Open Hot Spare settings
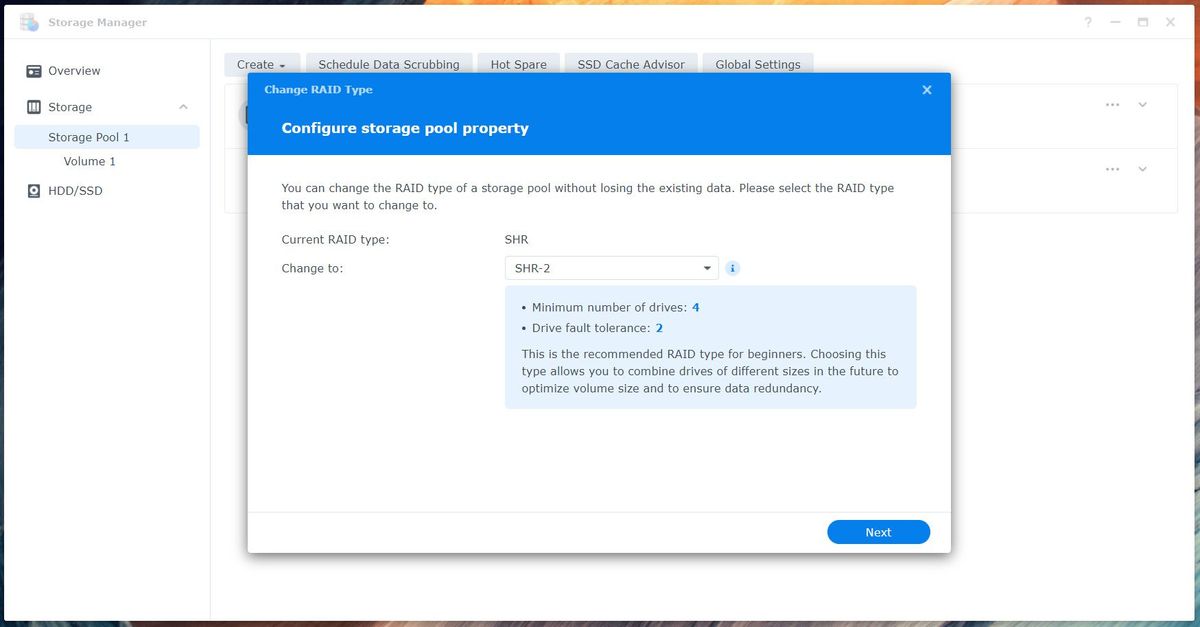Screen dimensions: 1200x627 coord(518,64)
